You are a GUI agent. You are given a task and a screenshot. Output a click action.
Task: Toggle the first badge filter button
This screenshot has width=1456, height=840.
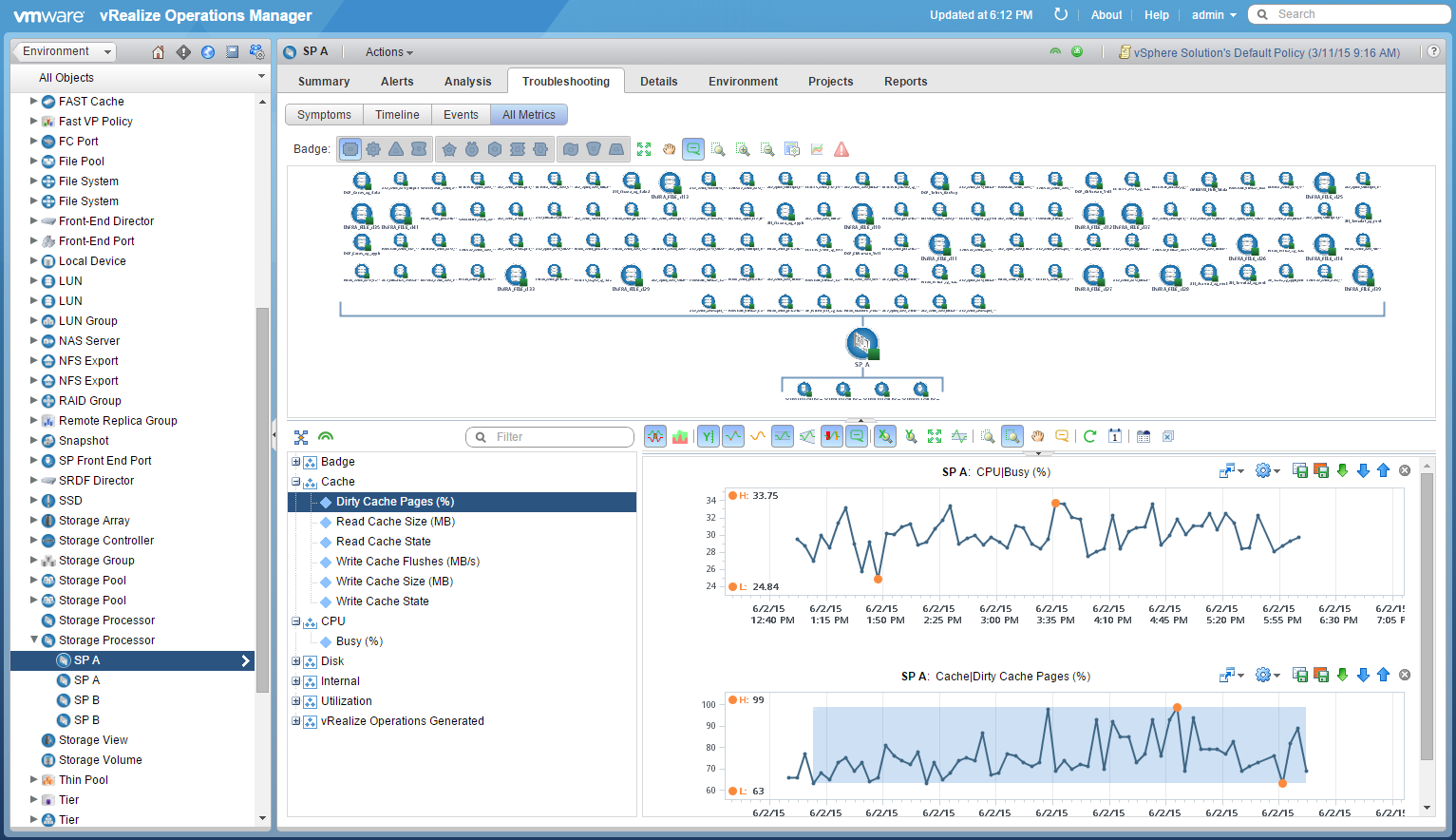coord(350,149)
